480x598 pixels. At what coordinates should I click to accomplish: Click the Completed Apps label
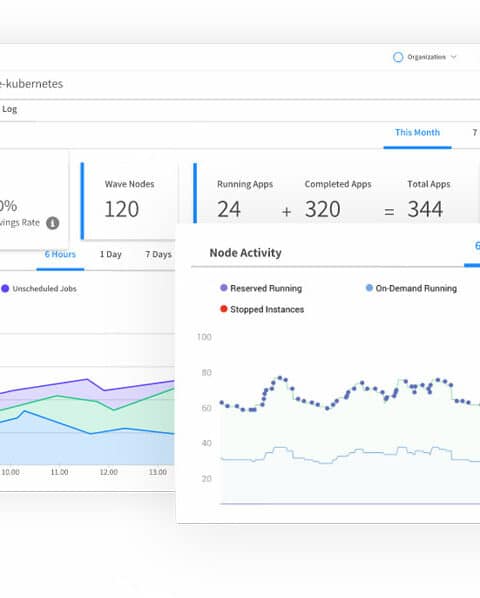(338, 184)
